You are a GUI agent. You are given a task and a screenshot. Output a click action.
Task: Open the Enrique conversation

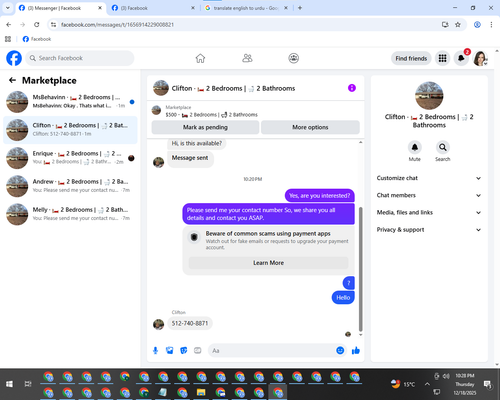[70, 158]
